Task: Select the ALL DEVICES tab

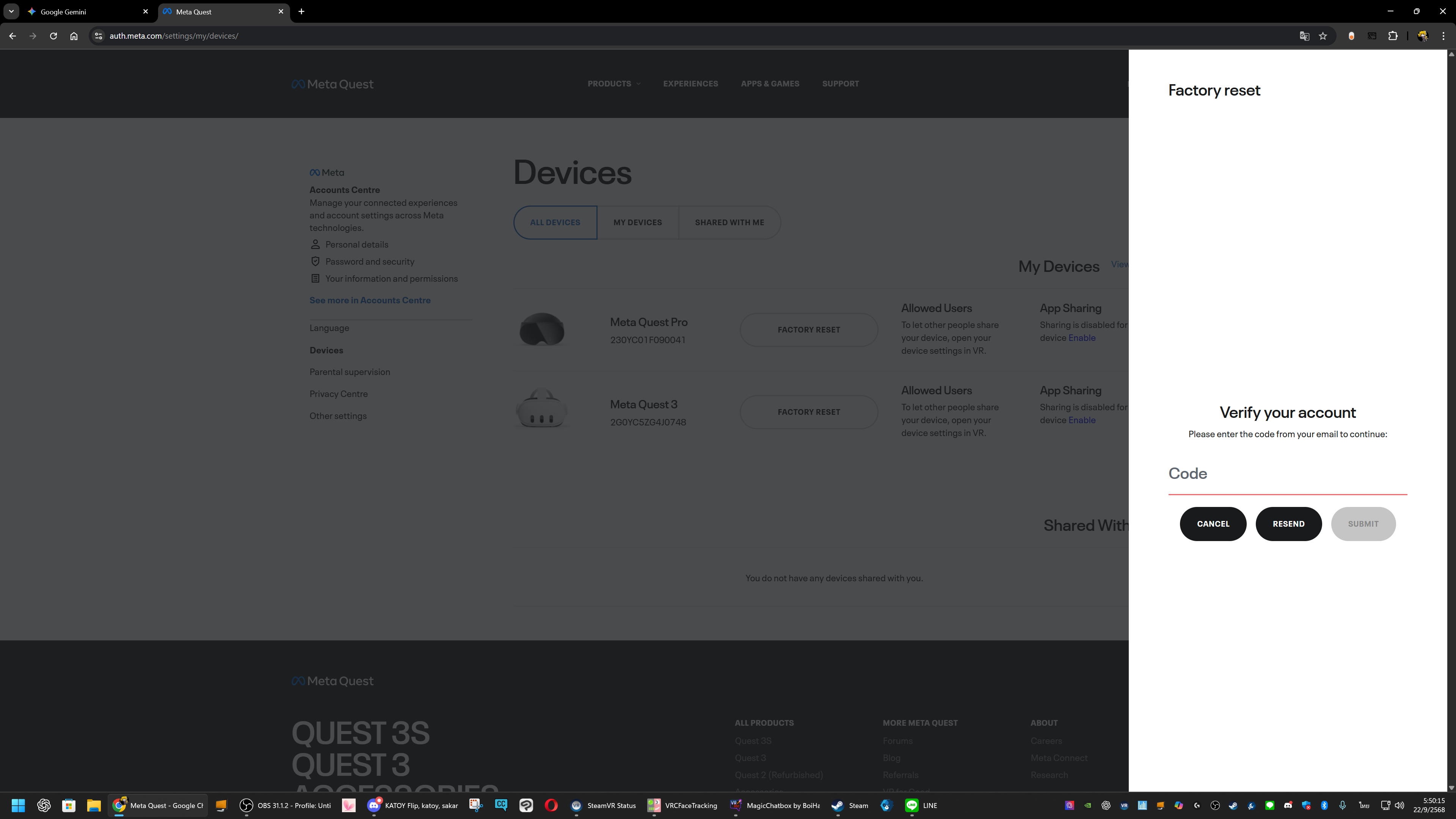Action: (555, 222)
